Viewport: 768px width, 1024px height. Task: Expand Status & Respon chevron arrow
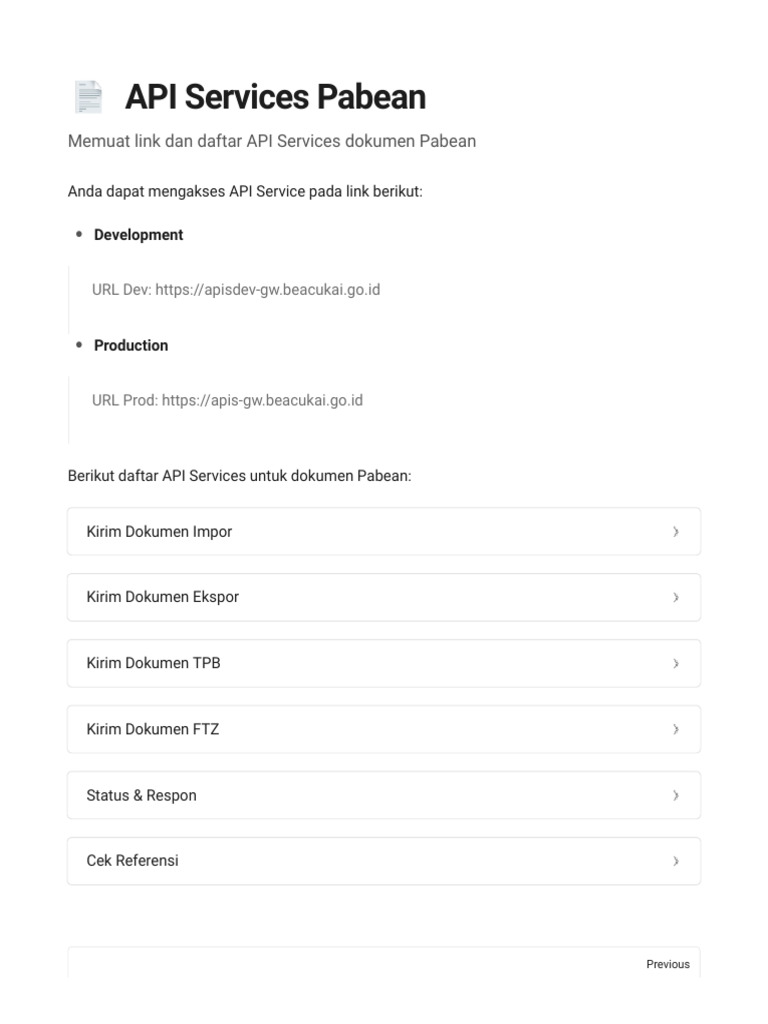(x=676, y=796)
